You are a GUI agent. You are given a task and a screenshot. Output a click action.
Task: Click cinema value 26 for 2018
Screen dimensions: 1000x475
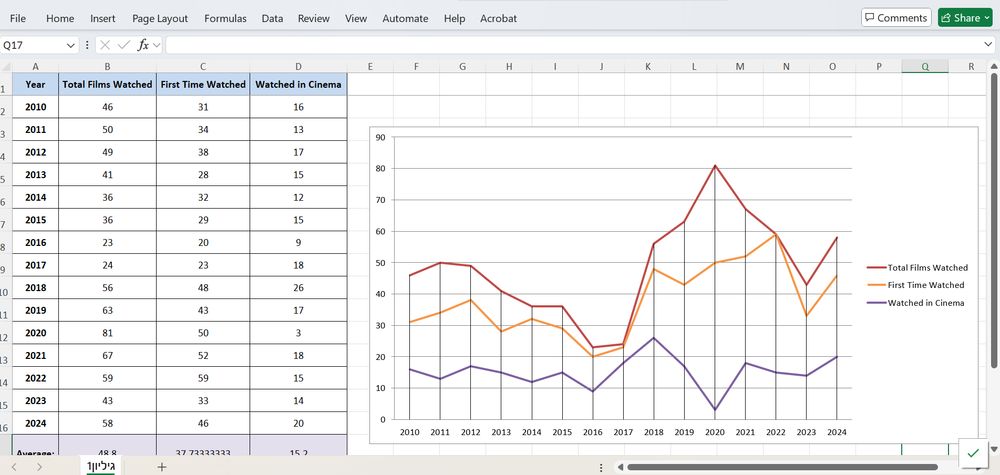coord(298,288)
